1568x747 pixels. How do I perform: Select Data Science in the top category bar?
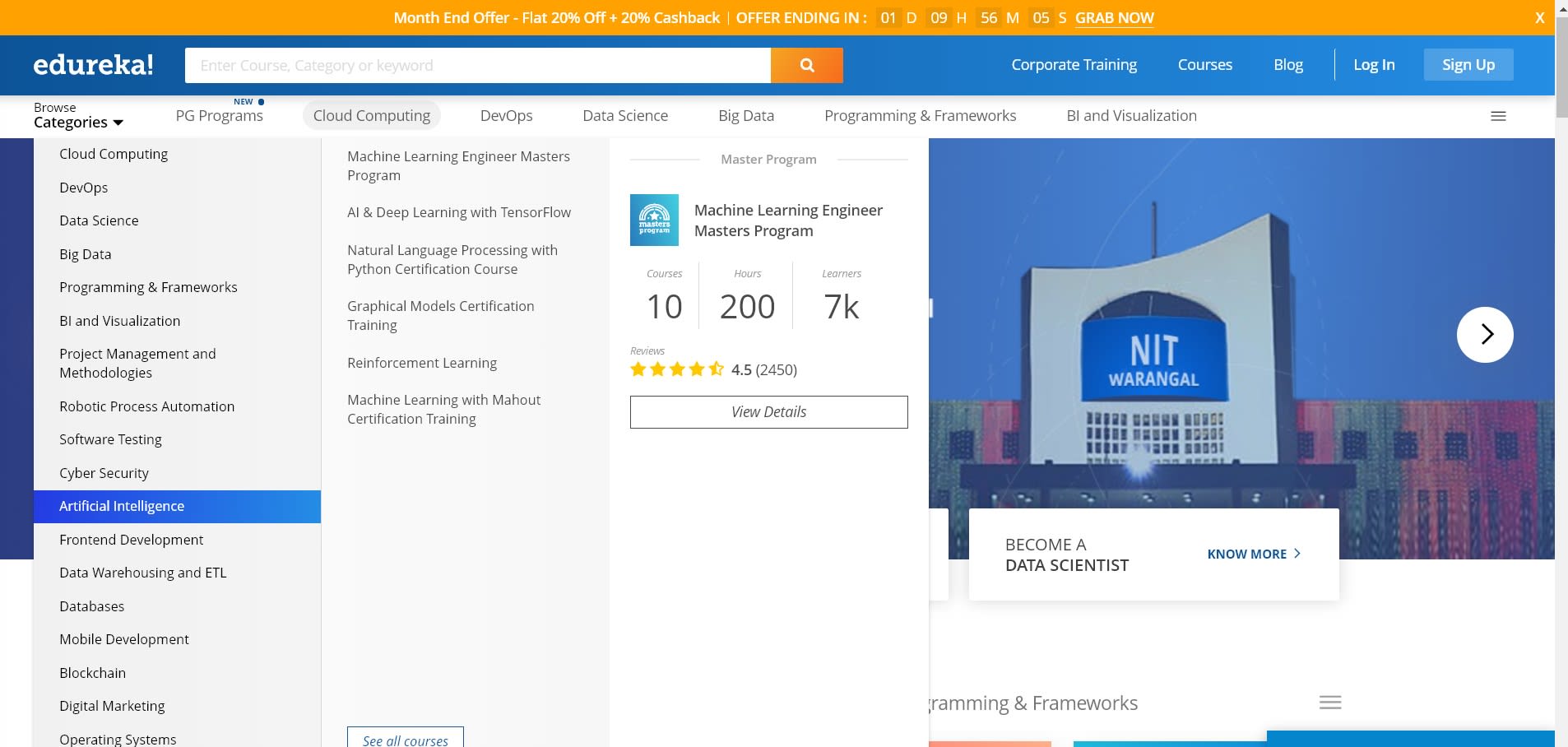point(625,116)
